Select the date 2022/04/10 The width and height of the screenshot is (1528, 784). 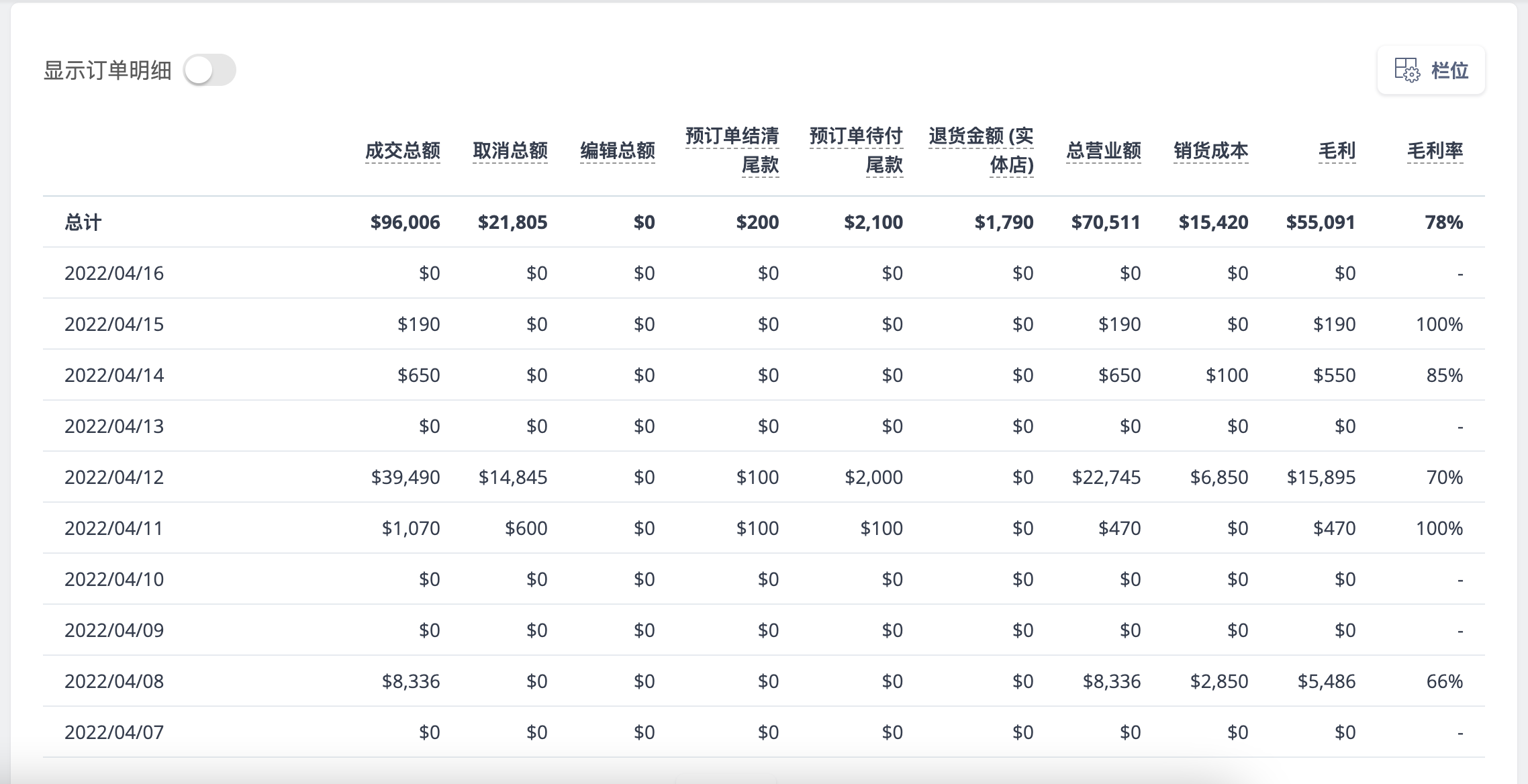[114, 579]
